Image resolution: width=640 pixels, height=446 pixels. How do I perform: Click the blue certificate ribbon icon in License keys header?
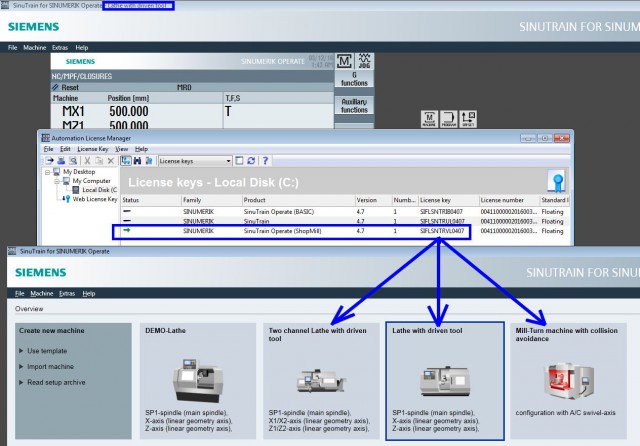[x=557, y=181]
